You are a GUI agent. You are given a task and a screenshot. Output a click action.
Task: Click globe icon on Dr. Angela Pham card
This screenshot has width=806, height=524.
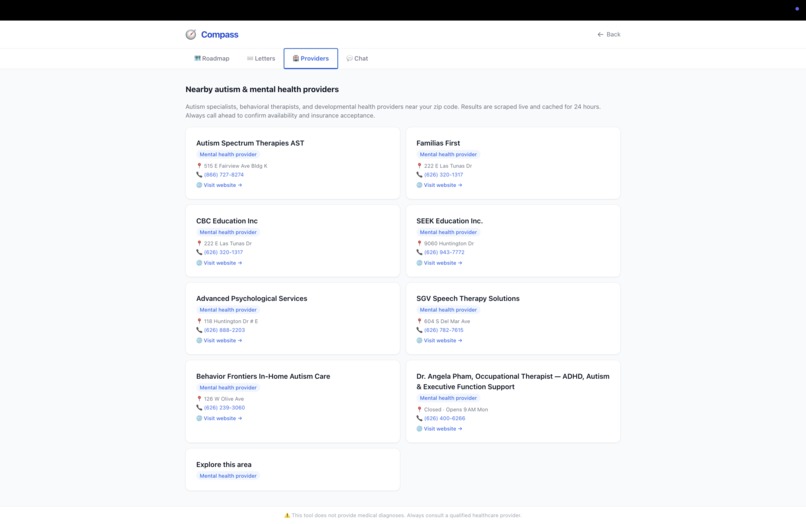pos(419,429)
